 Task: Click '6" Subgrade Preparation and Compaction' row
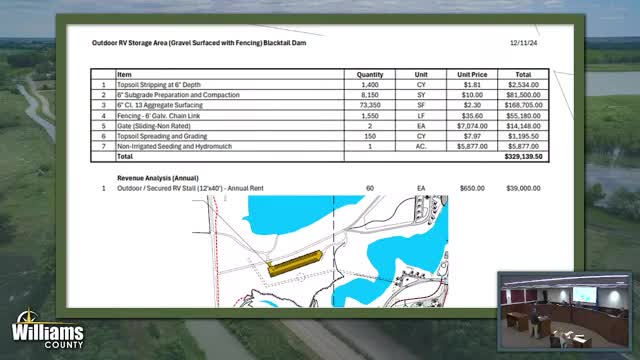(320, 95)
